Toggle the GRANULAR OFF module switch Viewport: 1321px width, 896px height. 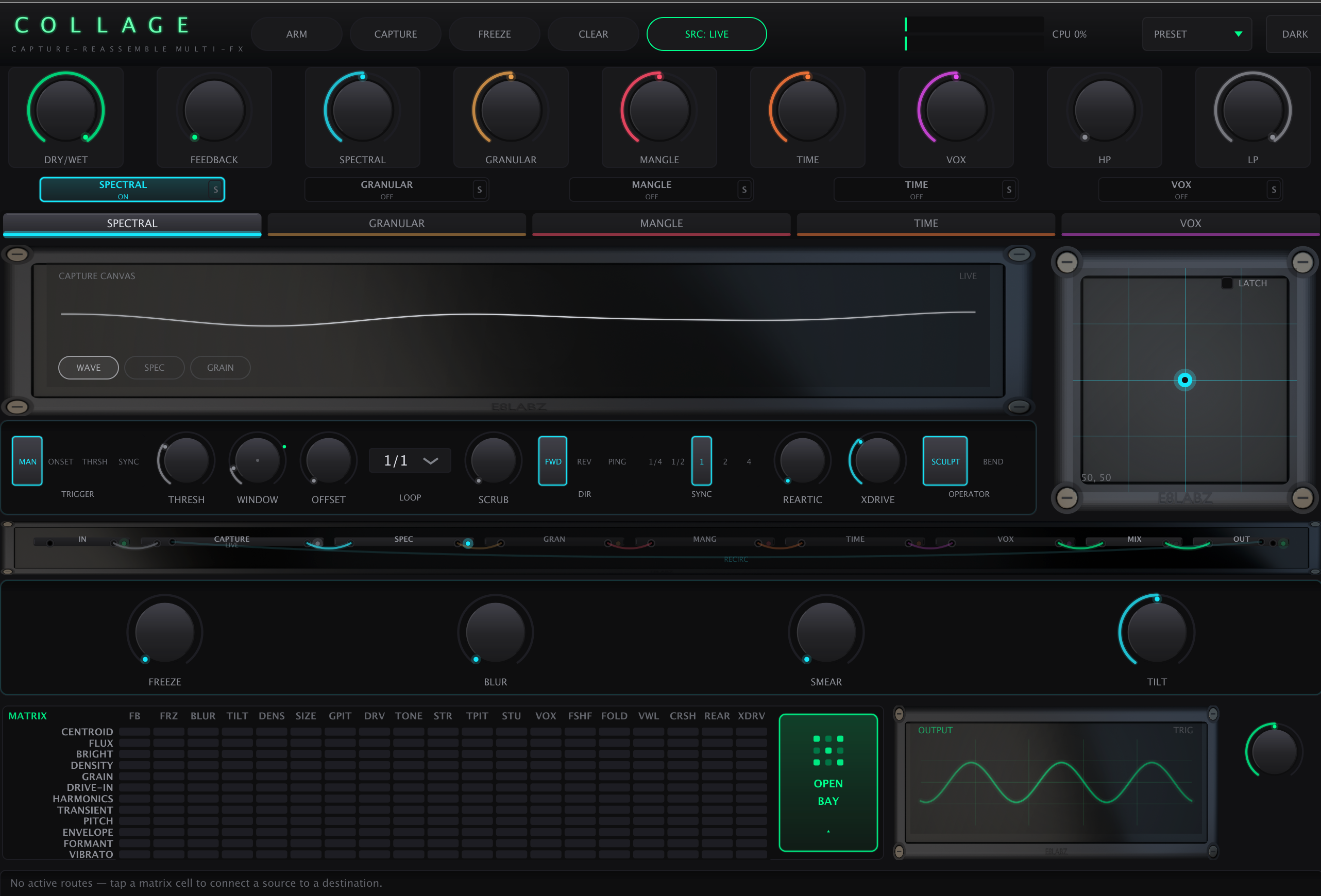(x=396, y=189)
